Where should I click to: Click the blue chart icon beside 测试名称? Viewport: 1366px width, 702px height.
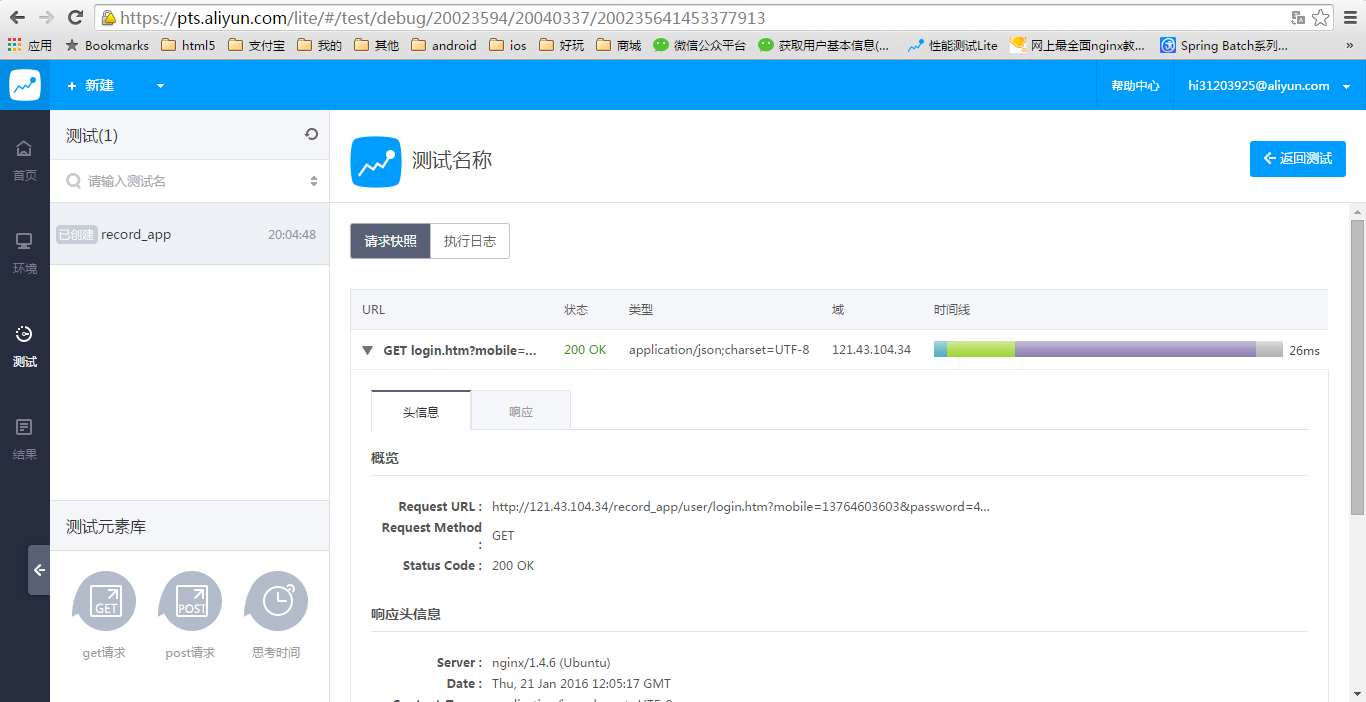pos(376,162)
